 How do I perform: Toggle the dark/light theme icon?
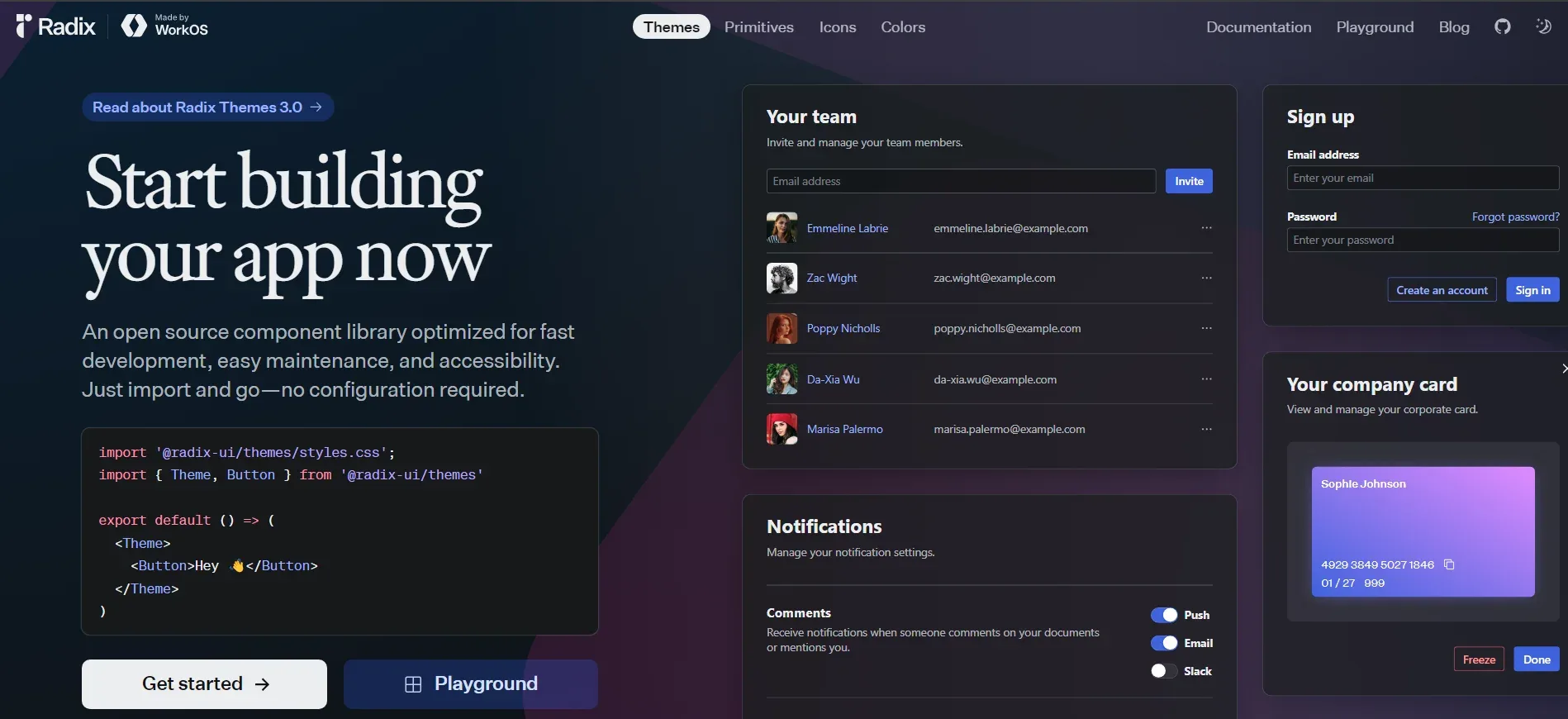point(1543,26)
